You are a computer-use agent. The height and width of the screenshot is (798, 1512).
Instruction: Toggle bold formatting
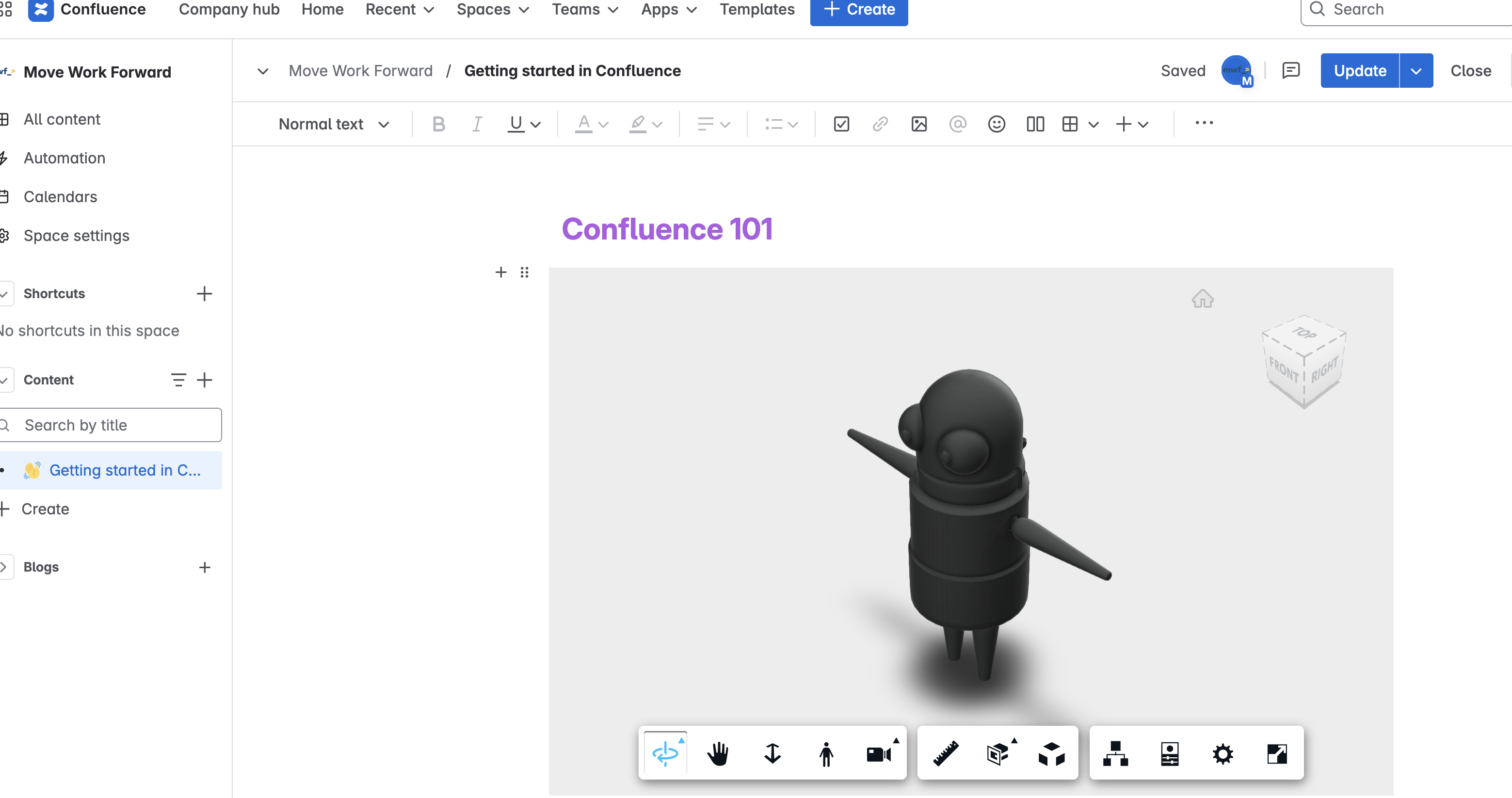pos(438,124)
